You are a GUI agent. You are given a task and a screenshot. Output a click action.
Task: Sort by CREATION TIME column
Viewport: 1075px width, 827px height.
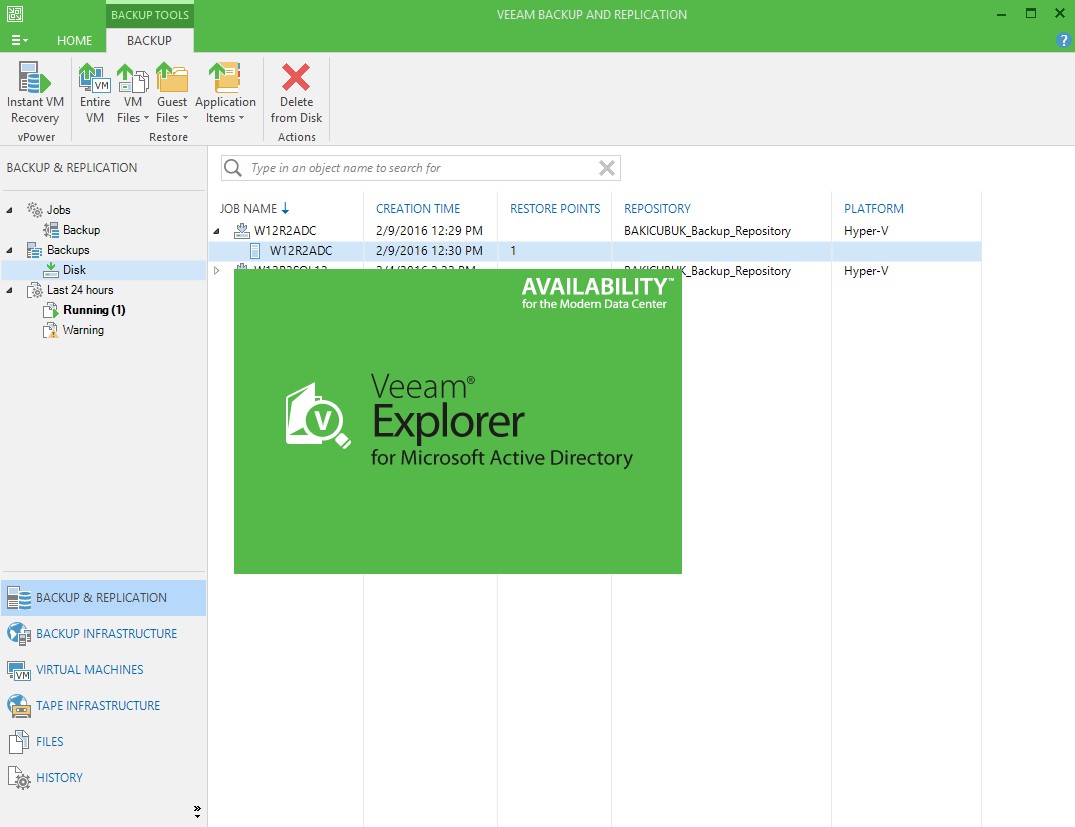(x=418, y=208)
